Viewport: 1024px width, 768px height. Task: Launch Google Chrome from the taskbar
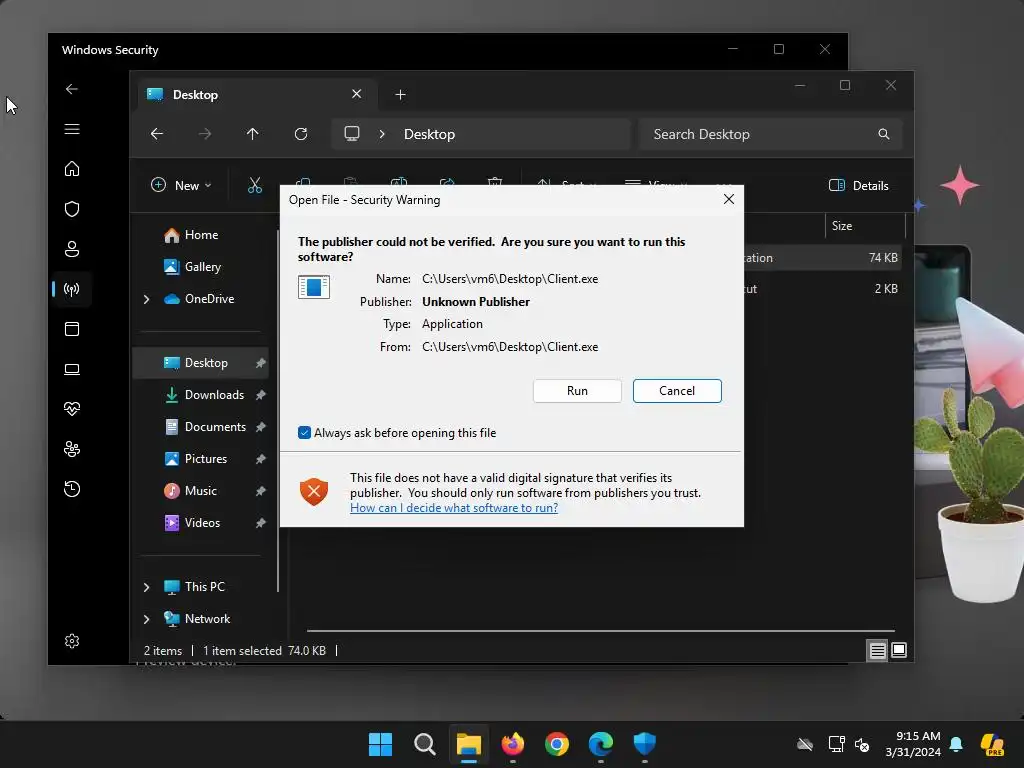click(556, 744)
